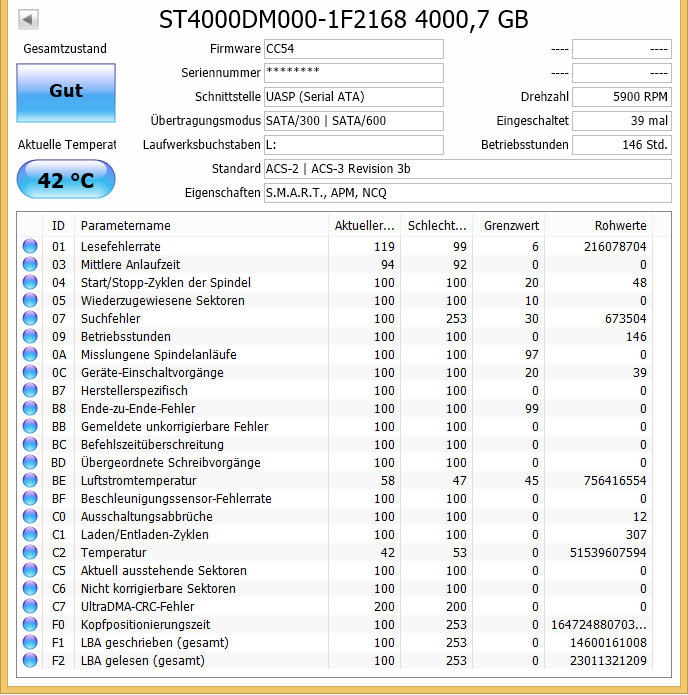Click status circle of Ausschaltungsabbrüche

(x=30, y=516)
